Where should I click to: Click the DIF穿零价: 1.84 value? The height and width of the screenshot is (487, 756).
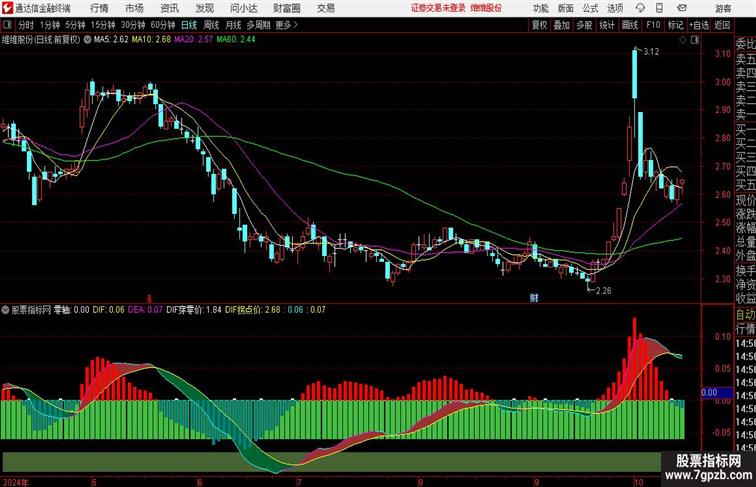click(x=194, y=310)
